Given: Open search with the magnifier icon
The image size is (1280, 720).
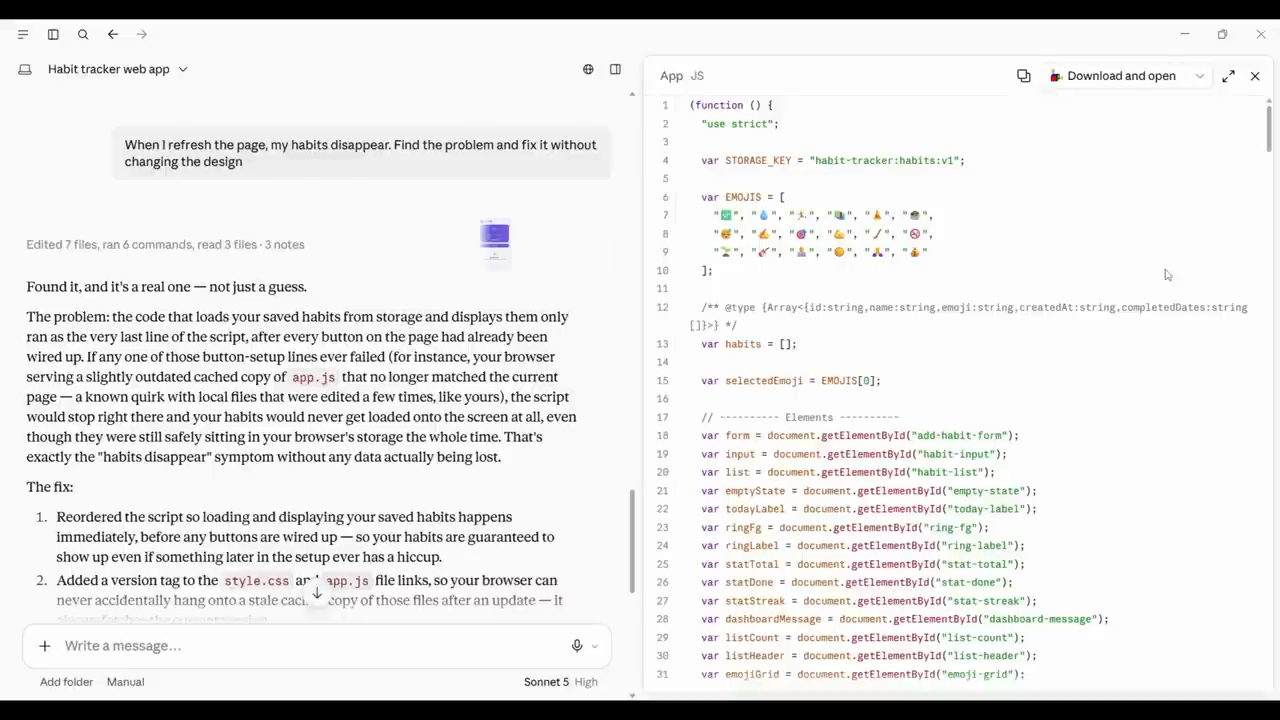Looking at the screenshot, I should (83, 34).
